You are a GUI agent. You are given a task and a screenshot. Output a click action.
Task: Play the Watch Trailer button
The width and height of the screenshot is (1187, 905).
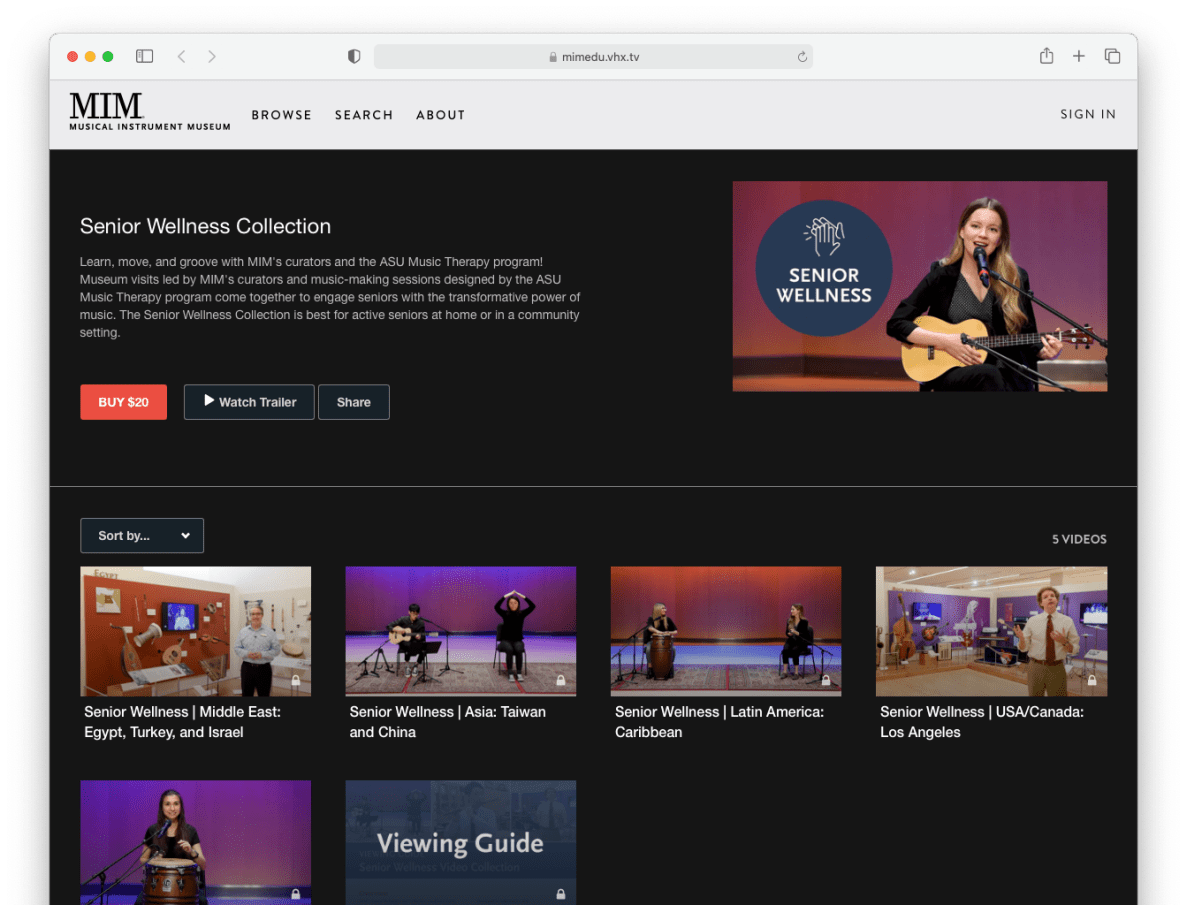(x=249, y=402)
